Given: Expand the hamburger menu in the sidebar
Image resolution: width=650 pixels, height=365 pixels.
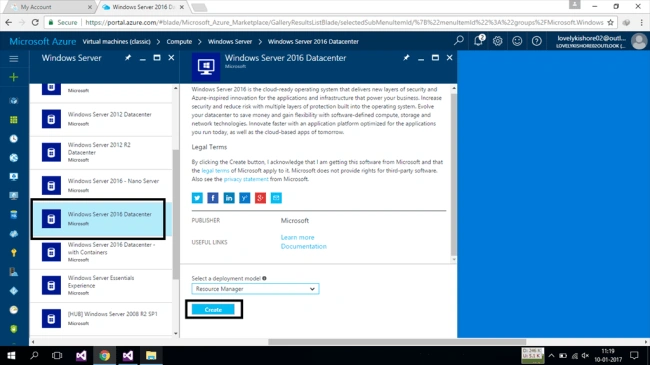Looking at the screenshot, I should 14,58.
